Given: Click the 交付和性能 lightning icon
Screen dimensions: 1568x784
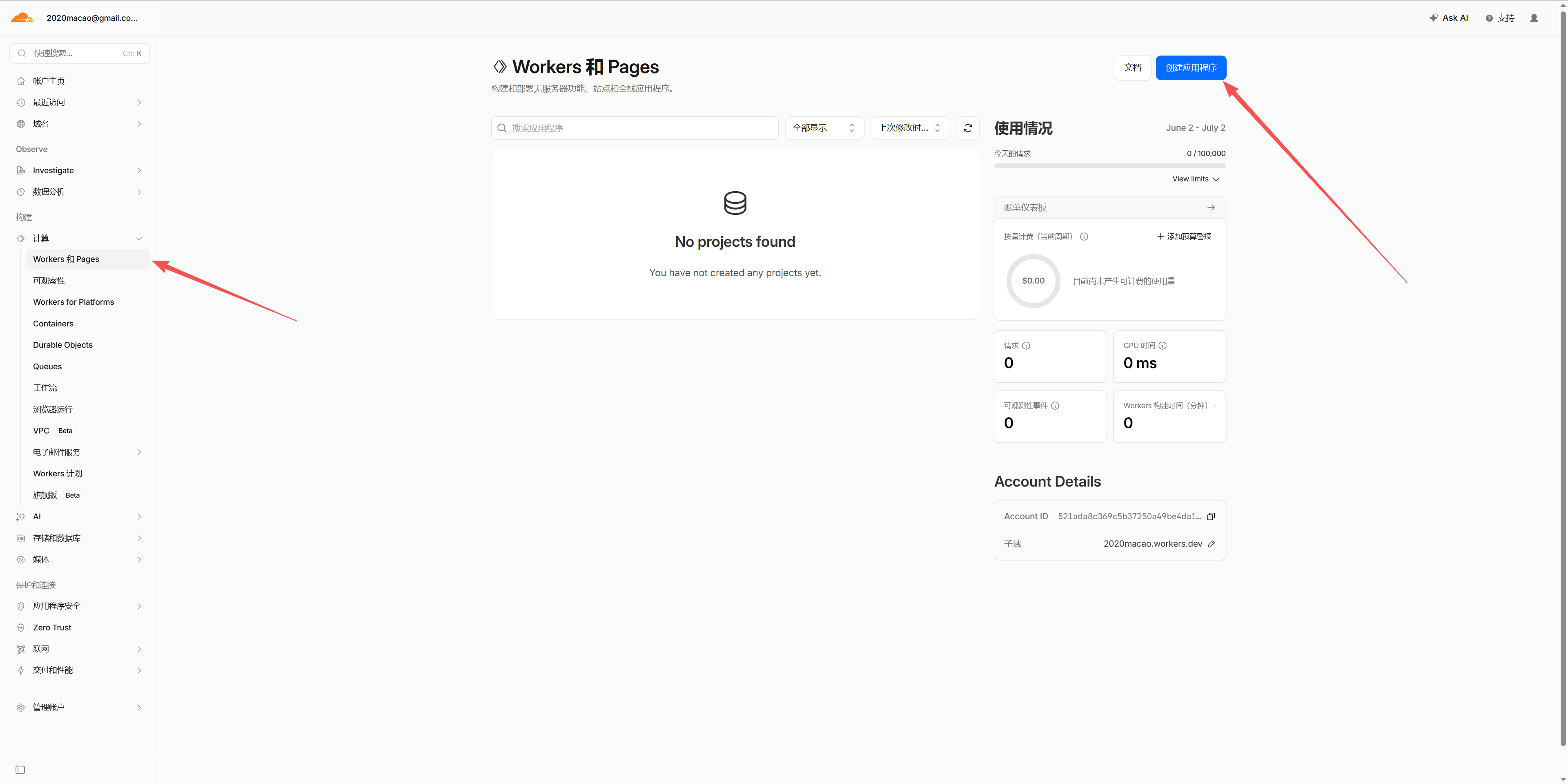Looking at the screenshot, I should (21, 670).
